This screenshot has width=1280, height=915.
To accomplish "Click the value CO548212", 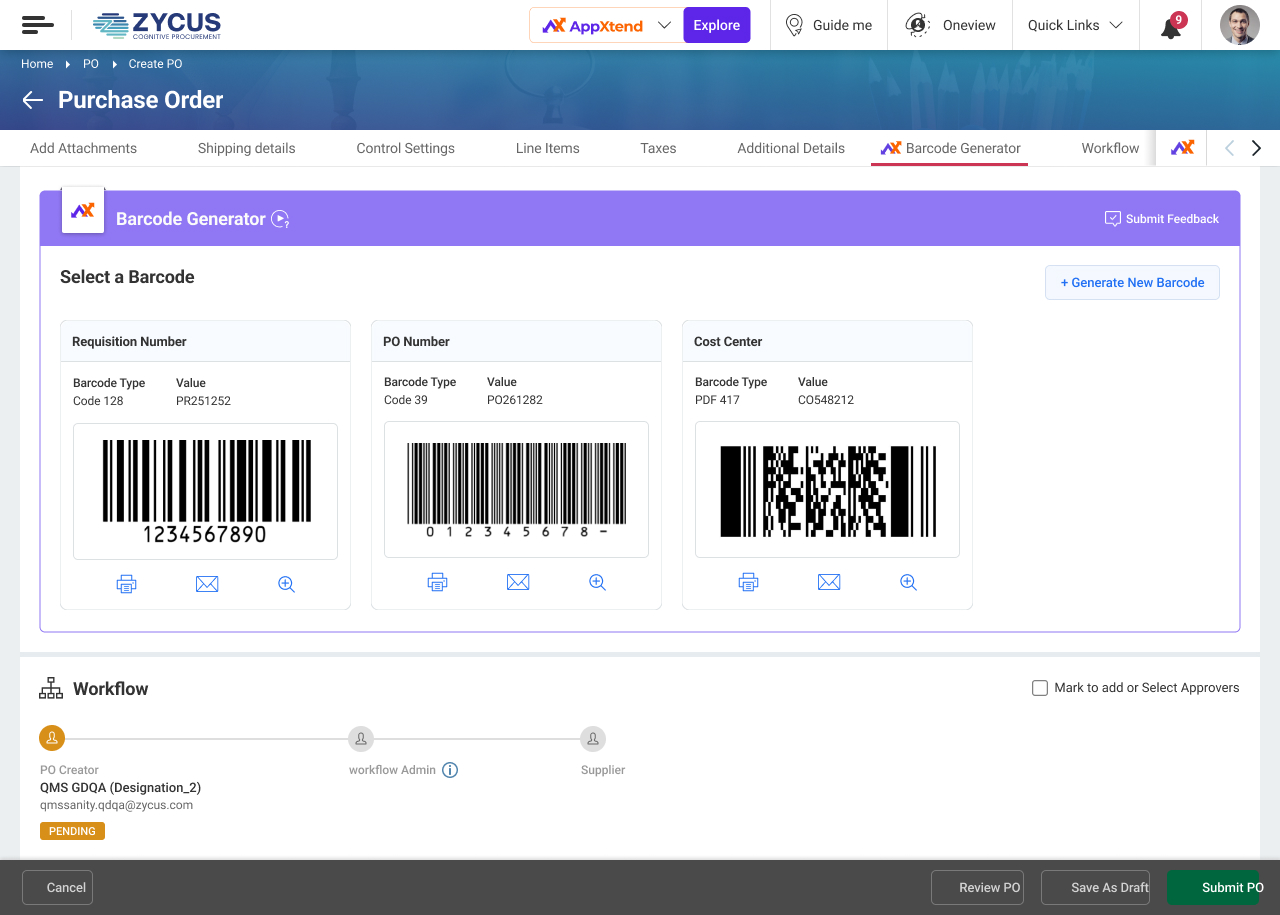I will [826, 400].
